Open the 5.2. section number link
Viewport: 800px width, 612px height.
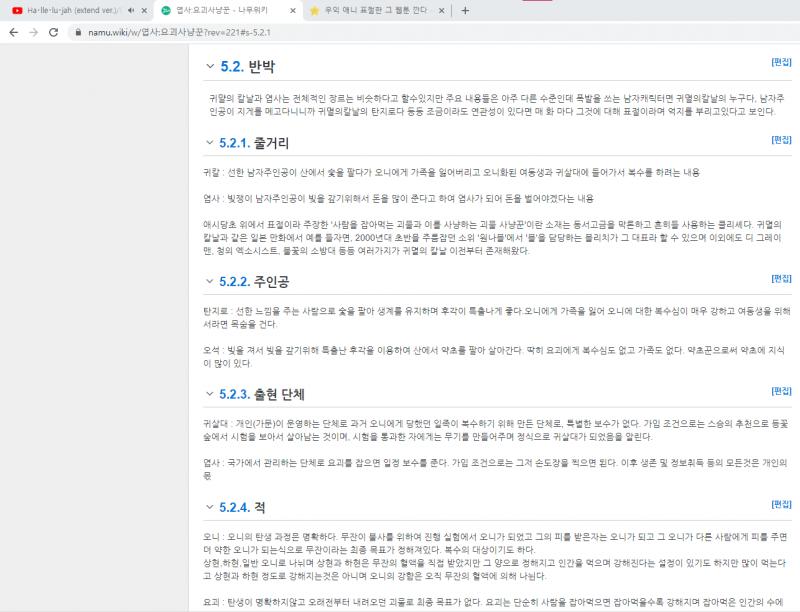pyautogui.click(x=232, y=66)
